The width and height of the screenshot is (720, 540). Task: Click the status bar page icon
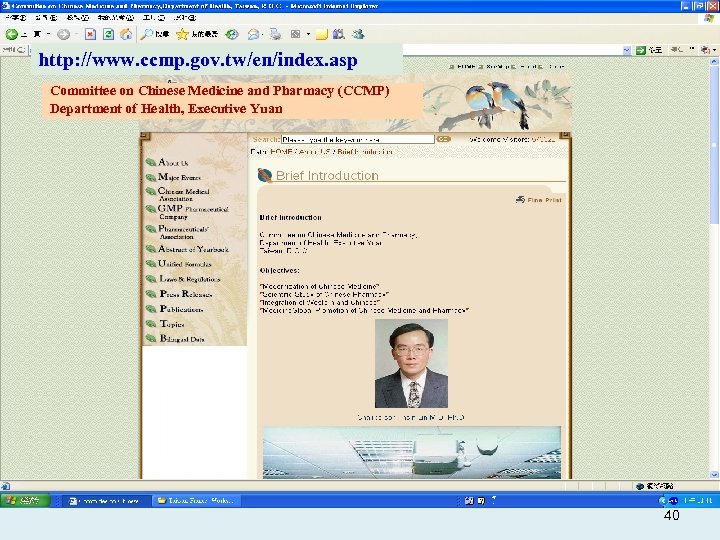pos(6,486)
